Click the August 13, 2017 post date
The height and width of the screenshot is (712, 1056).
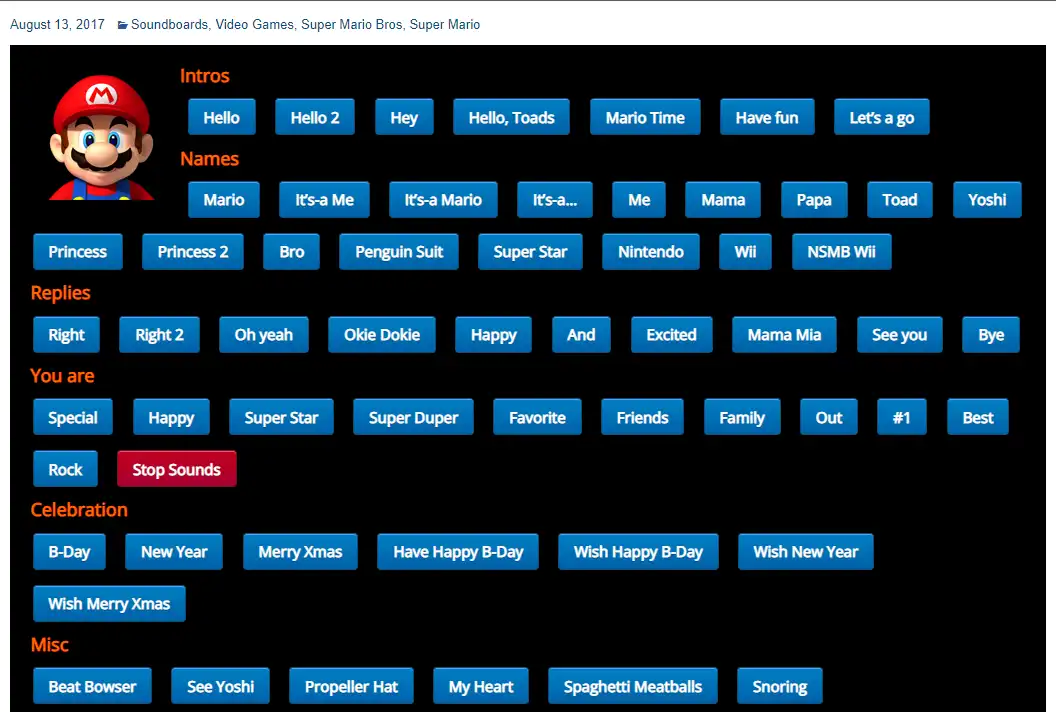(x=57, y=24)
